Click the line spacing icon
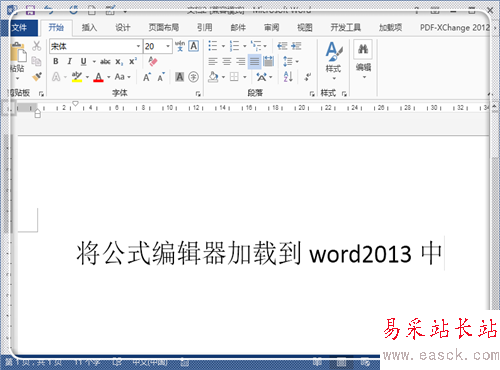Viewport: 500px width, 370px height. pos(287,61)
